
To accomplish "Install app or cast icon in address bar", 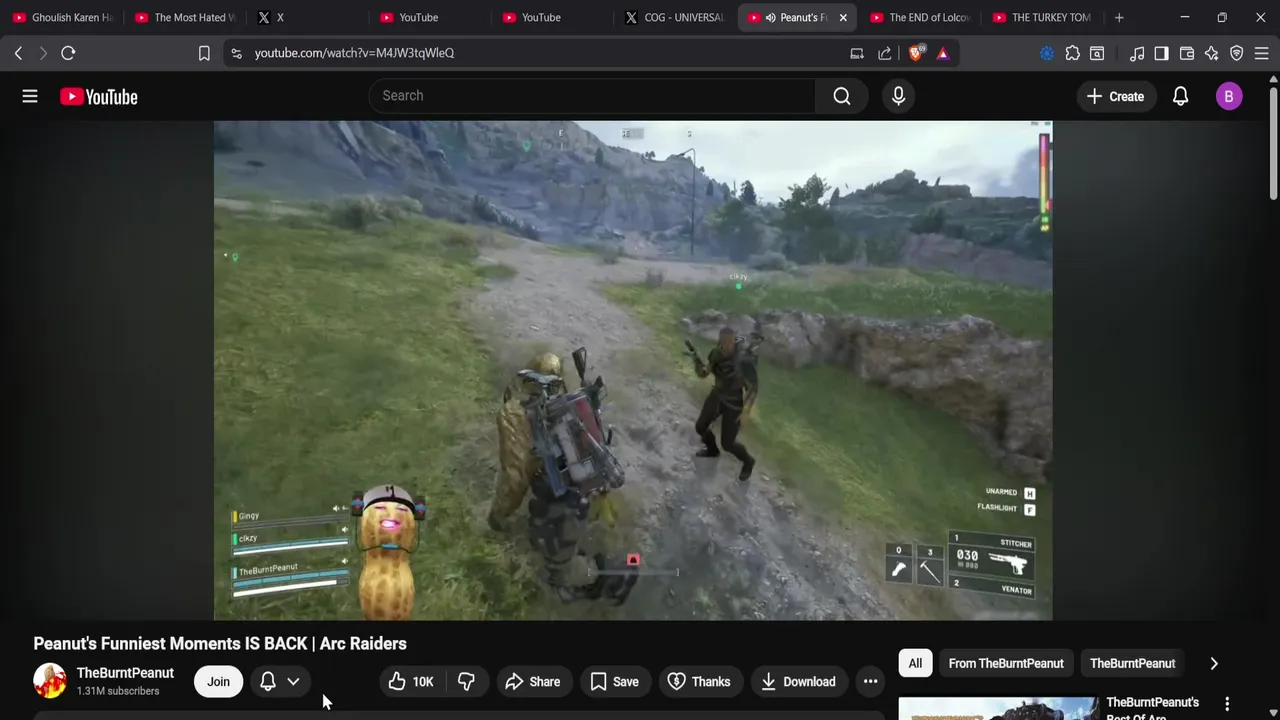I will tap(857, 53).
